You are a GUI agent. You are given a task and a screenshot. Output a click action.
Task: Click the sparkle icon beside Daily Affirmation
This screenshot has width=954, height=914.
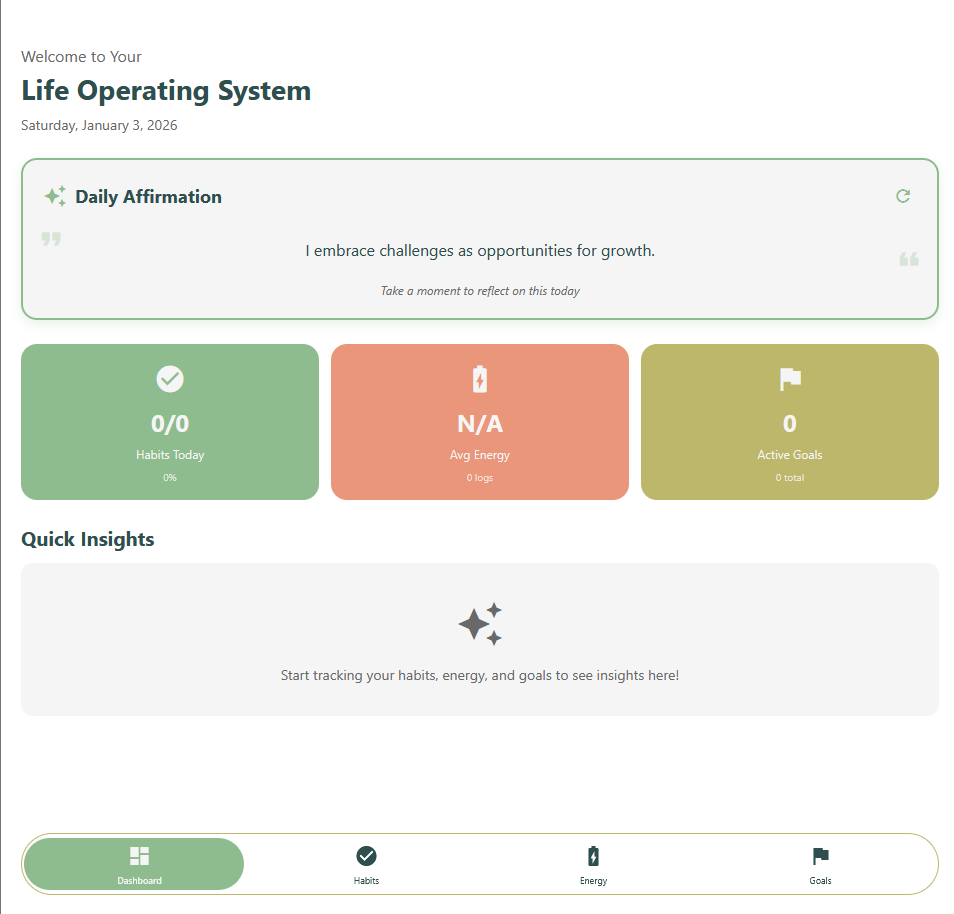55,196
